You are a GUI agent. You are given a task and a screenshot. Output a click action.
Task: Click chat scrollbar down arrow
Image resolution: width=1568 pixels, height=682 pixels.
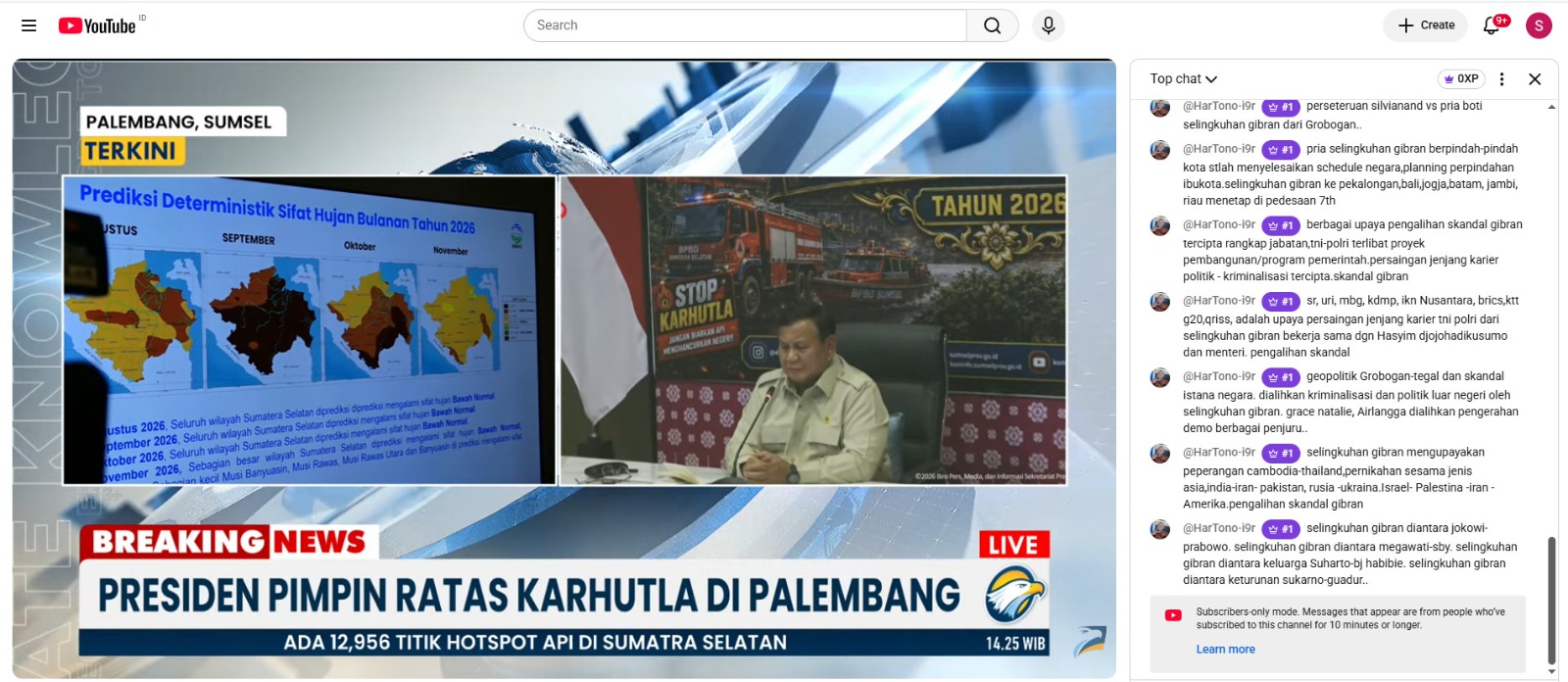point(1551,672)
